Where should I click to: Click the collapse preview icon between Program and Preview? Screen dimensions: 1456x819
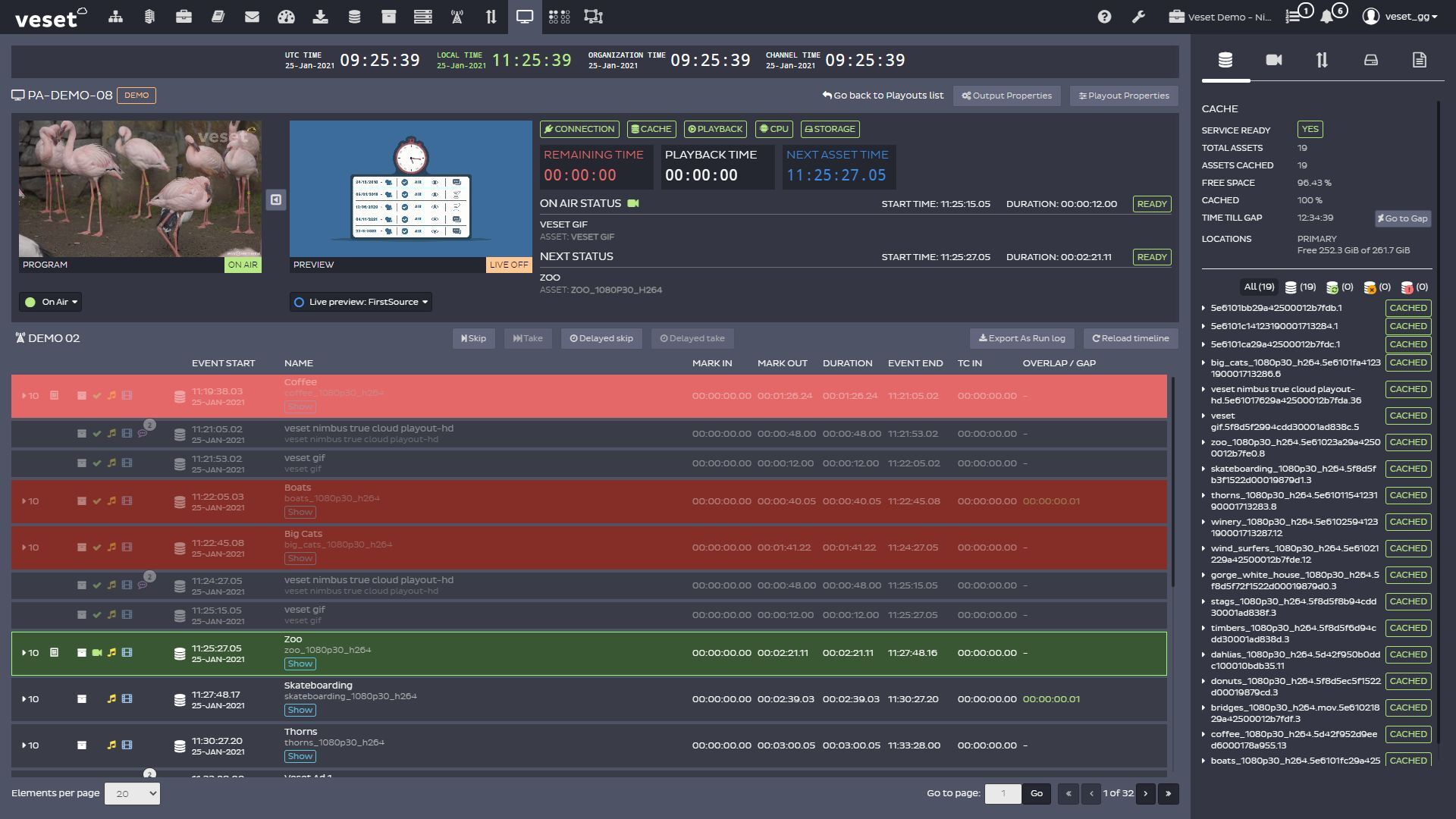point(276,199)
